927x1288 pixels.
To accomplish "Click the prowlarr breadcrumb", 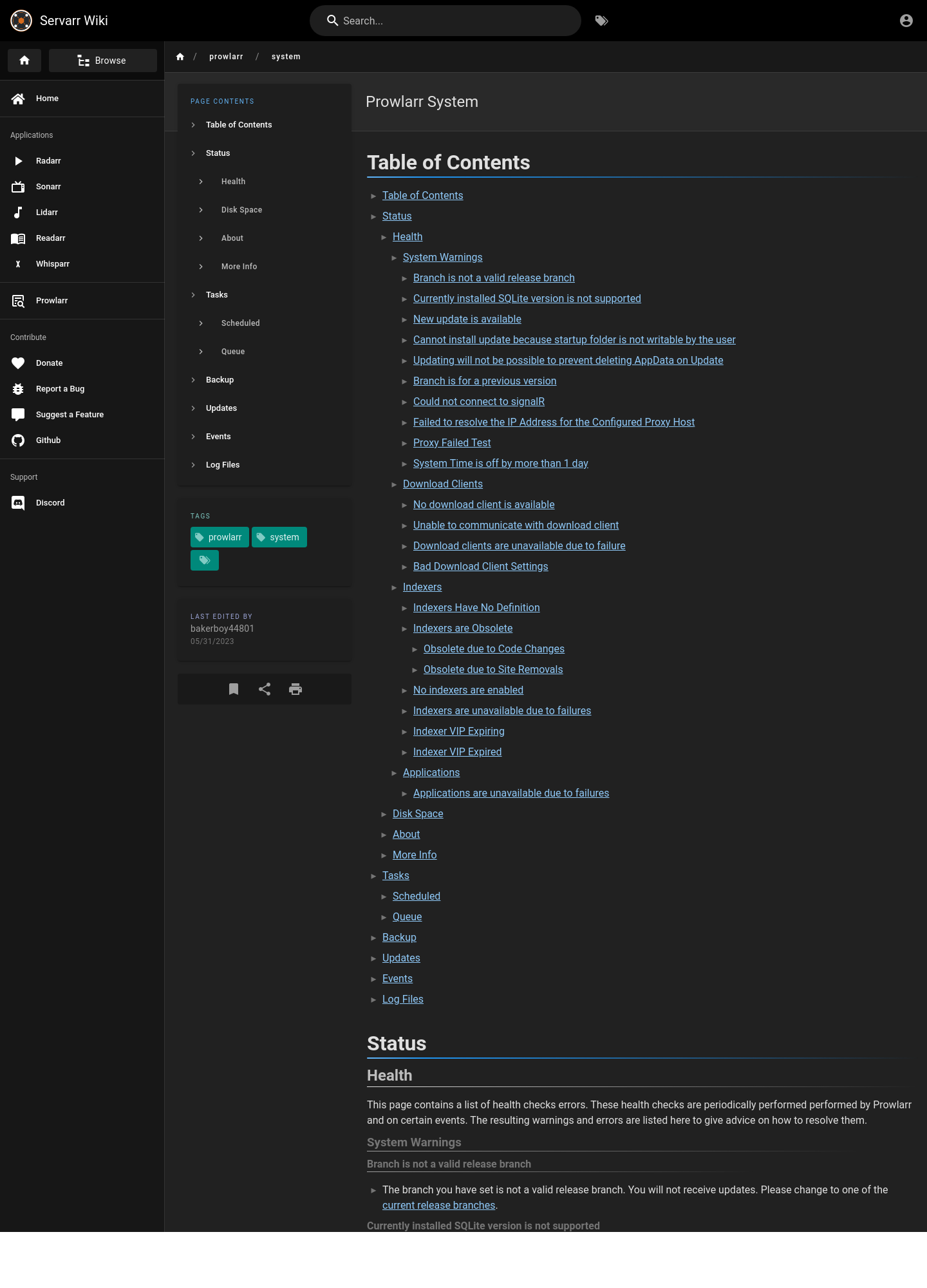I will click(x=226, y=57).
